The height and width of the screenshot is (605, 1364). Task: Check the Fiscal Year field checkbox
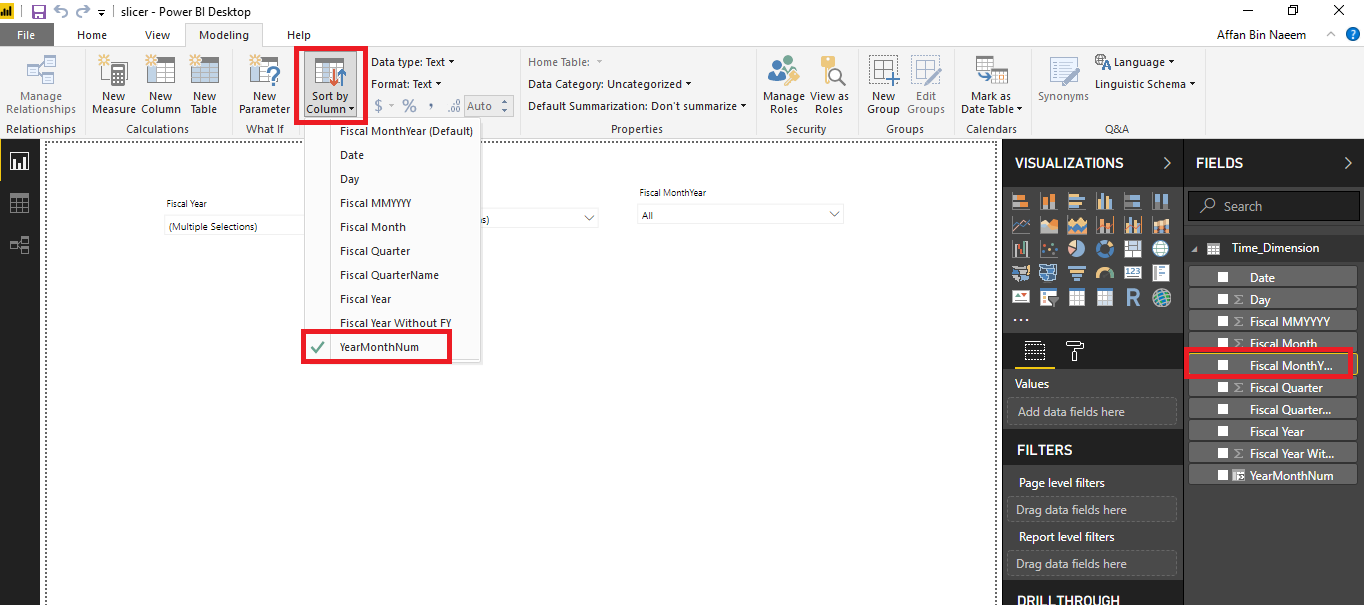(1222, 432)
